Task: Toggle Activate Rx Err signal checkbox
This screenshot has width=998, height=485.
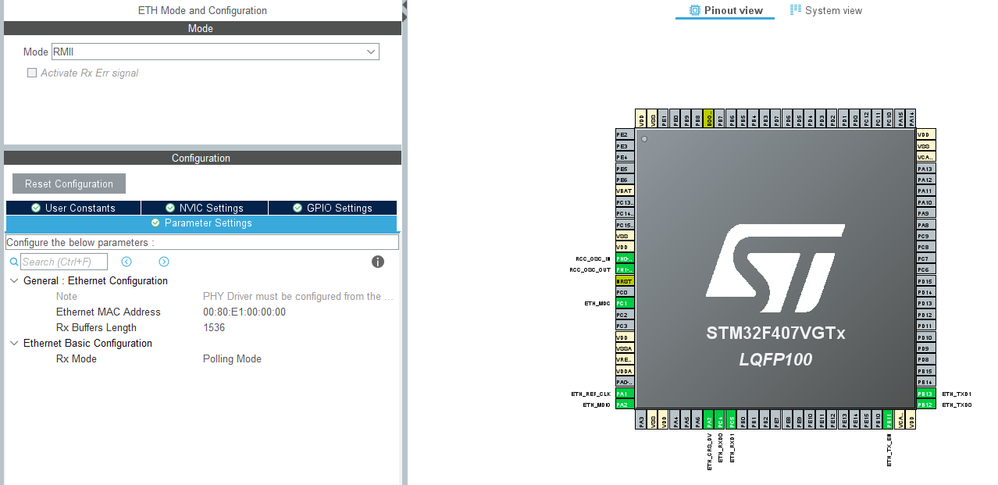Action: coord(32,73)
